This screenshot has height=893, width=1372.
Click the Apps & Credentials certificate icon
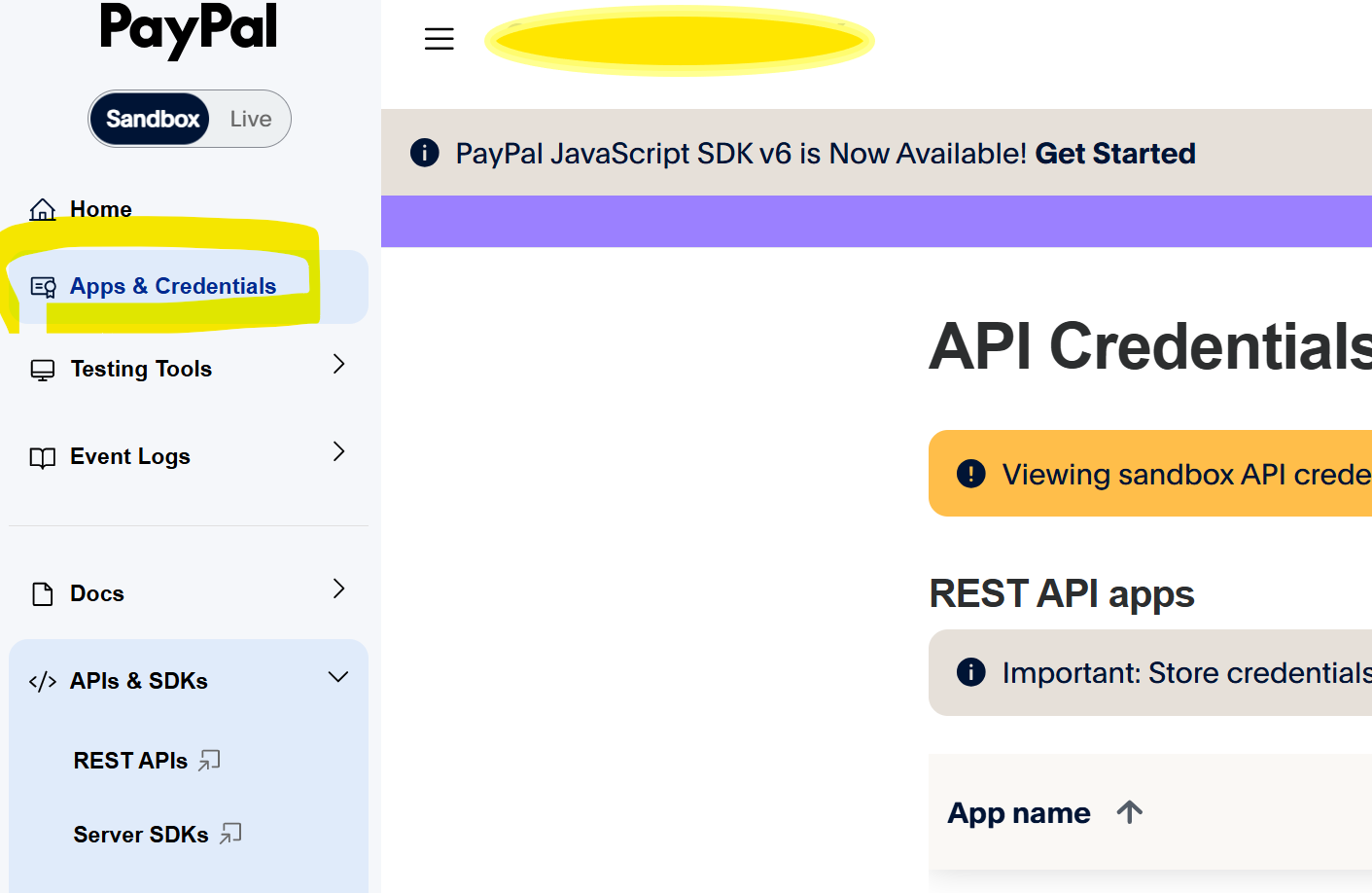coord(43,287)
